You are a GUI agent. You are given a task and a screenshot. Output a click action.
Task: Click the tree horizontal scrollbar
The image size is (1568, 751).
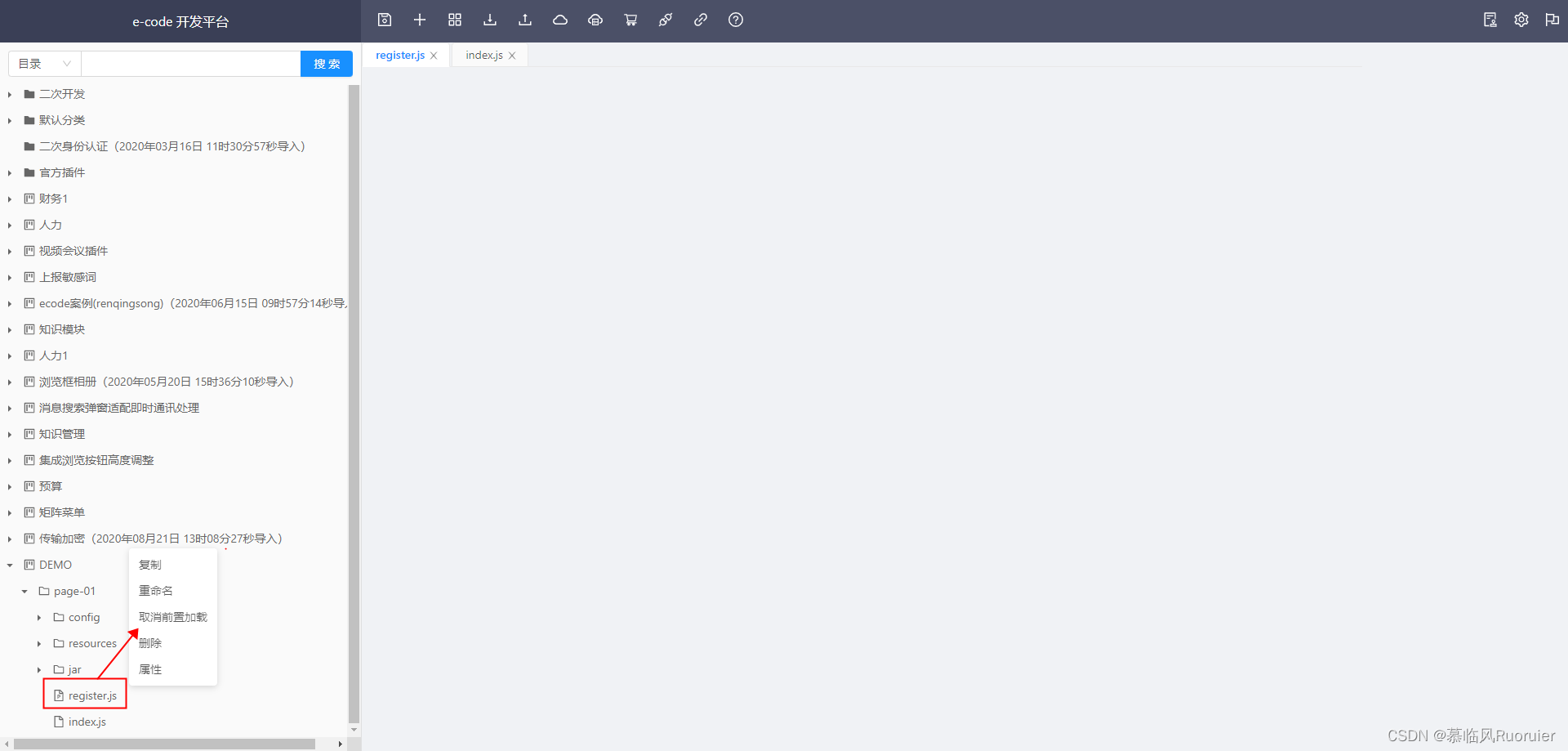(164, 744)
